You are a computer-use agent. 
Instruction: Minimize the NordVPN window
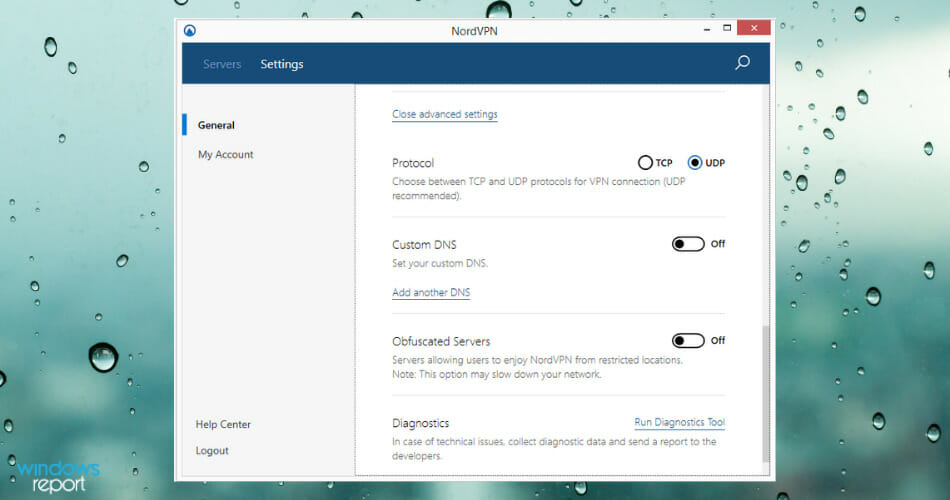706,28
